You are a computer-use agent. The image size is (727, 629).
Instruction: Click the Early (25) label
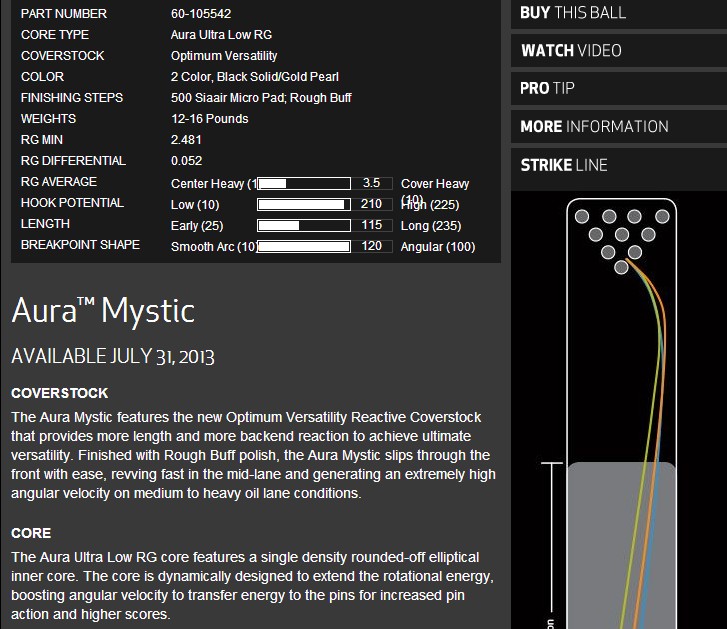point(197,226)
